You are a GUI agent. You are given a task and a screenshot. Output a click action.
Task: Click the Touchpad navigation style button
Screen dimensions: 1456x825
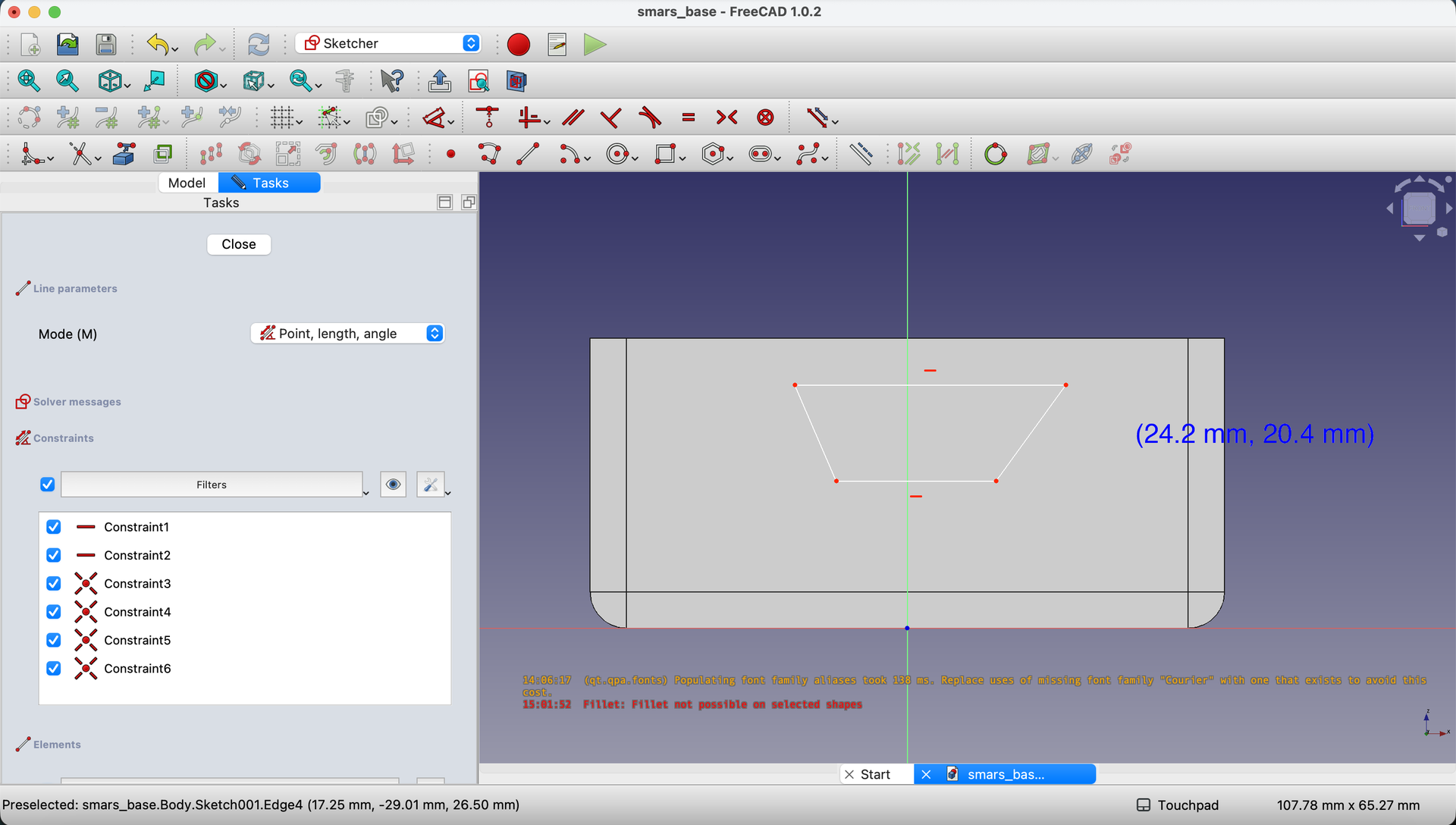[1178, 805]
